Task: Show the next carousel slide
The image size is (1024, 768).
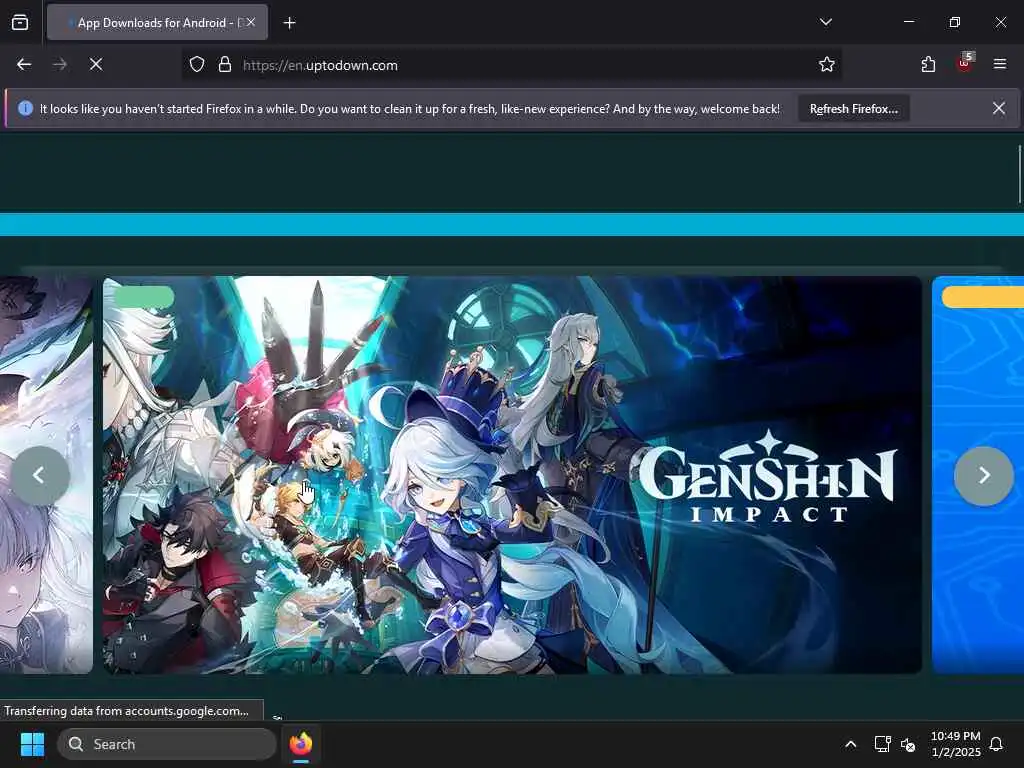Action: pos(984,475)
